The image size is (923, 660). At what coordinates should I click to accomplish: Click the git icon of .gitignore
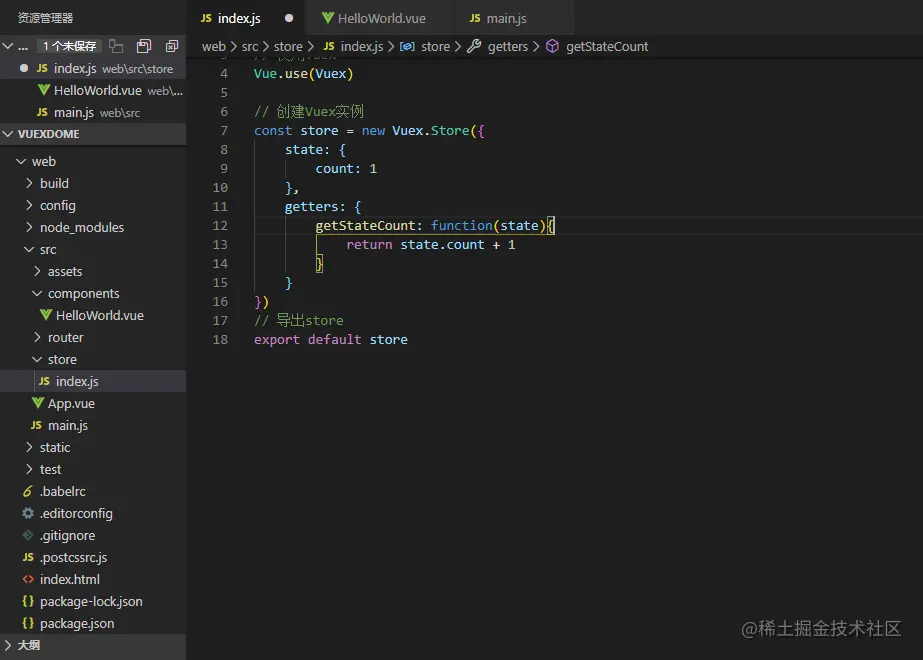[28, 535]
